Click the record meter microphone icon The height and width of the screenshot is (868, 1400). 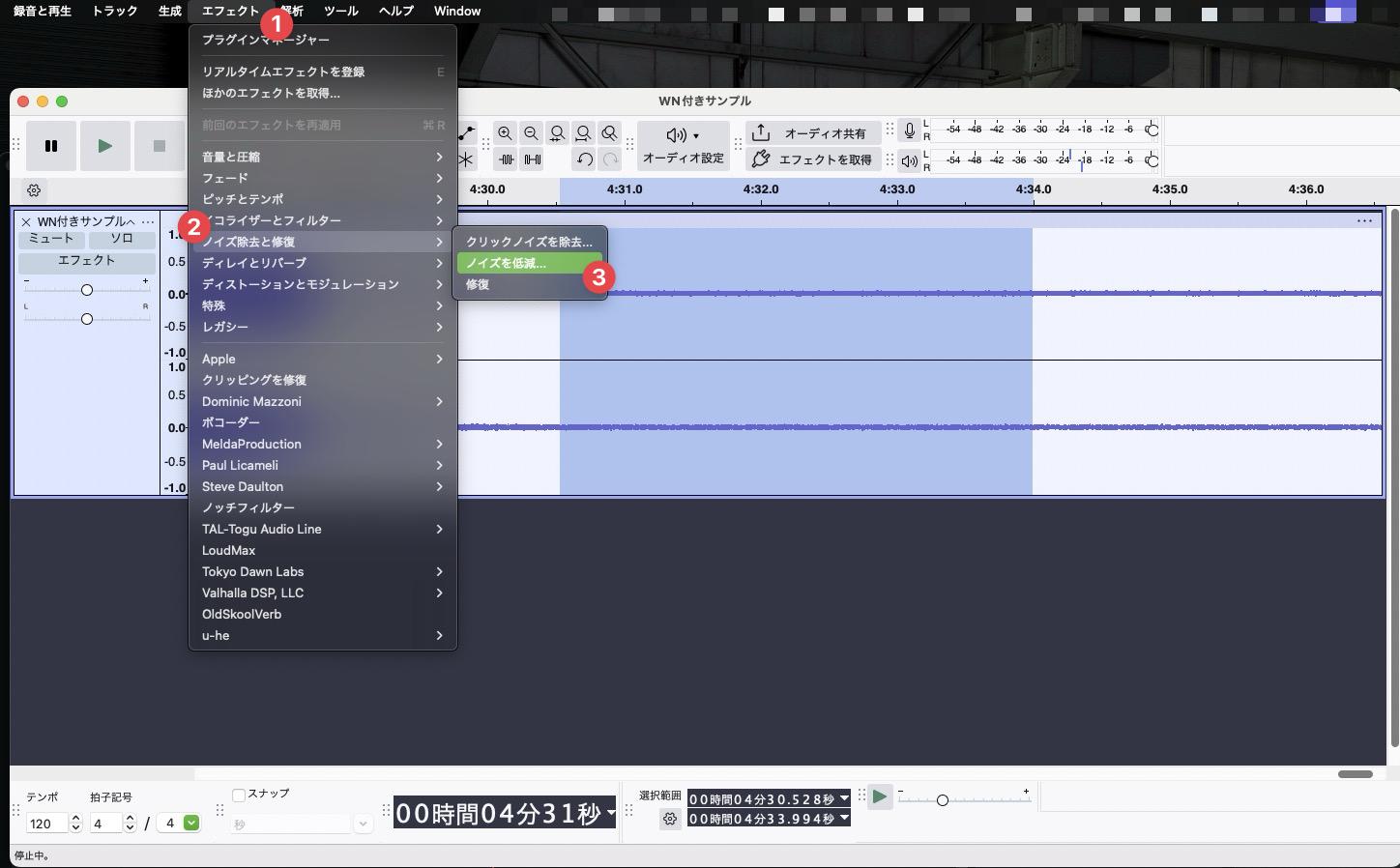coord(909,130)
